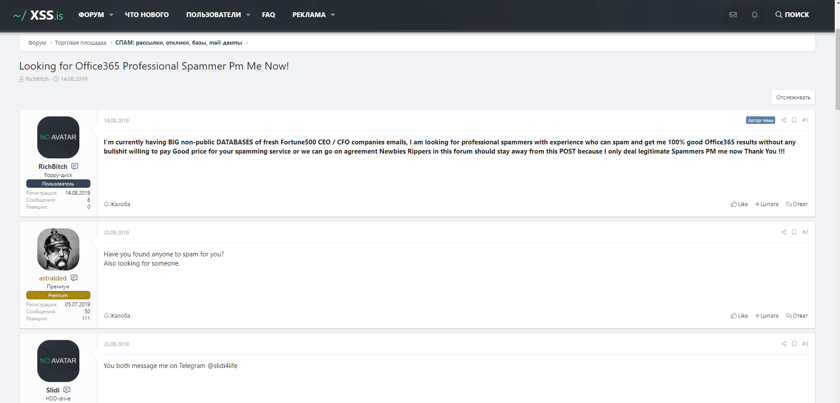Image resolution: width=840 pixels, height=403 pixels.
Task: Open the FAQ navigation item
Action: (x=268, y=15)
